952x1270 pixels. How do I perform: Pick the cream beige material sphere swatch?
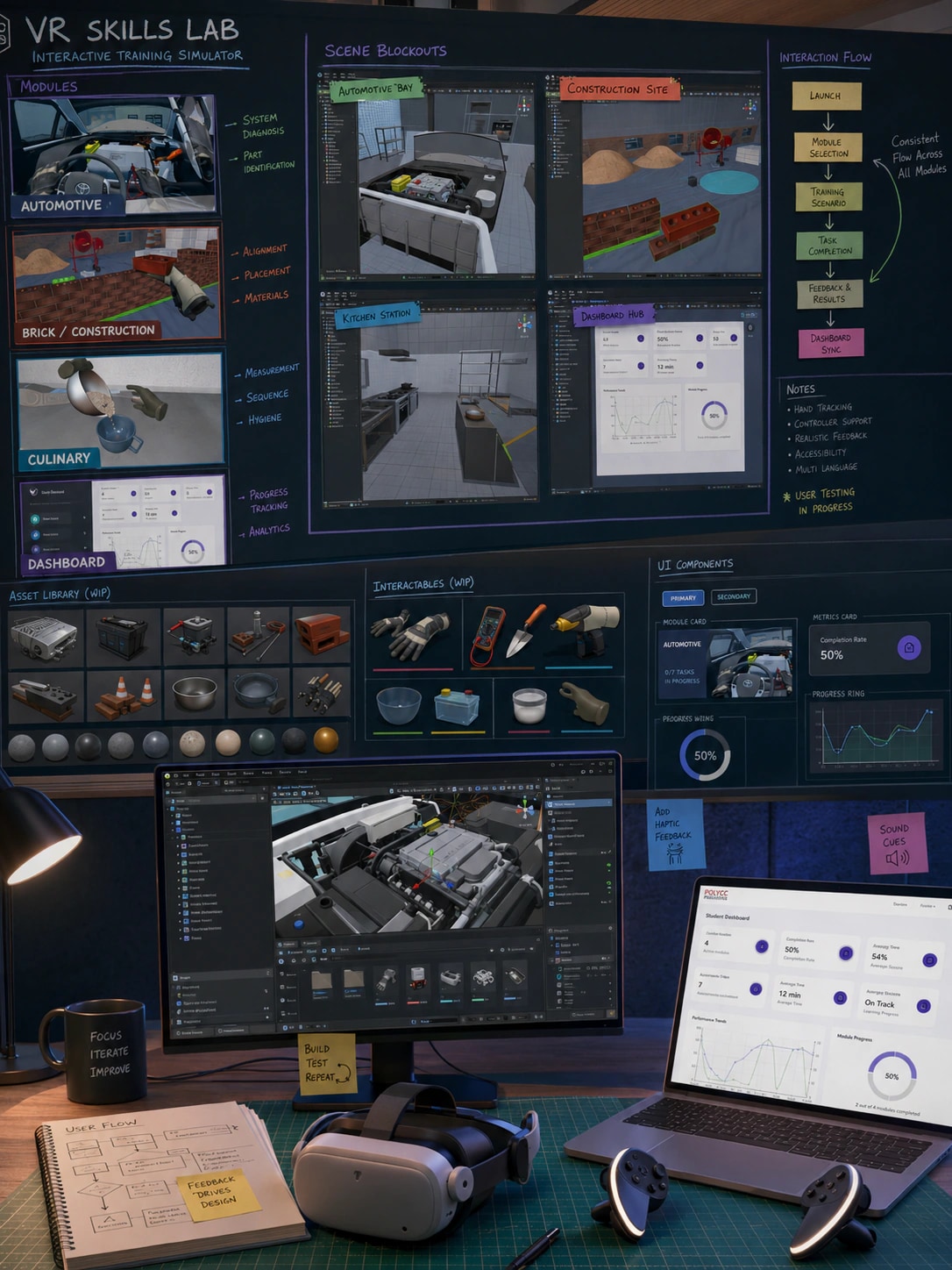228,742
